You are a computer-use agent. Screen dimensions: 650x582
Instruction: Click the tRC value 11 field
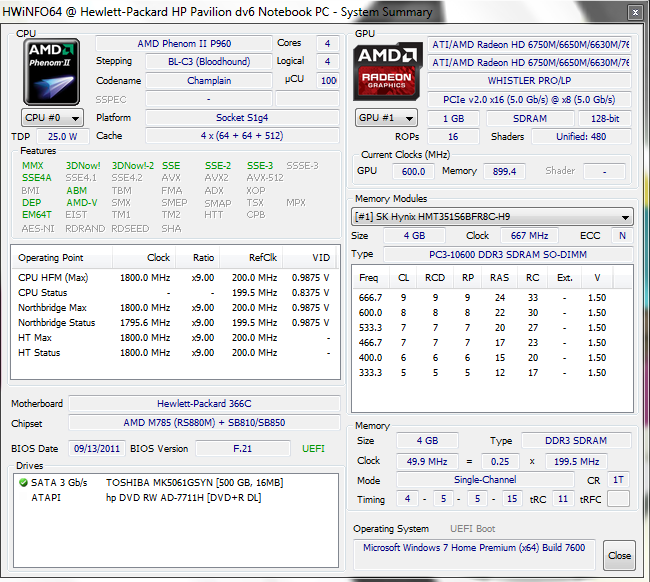point(563,499)
